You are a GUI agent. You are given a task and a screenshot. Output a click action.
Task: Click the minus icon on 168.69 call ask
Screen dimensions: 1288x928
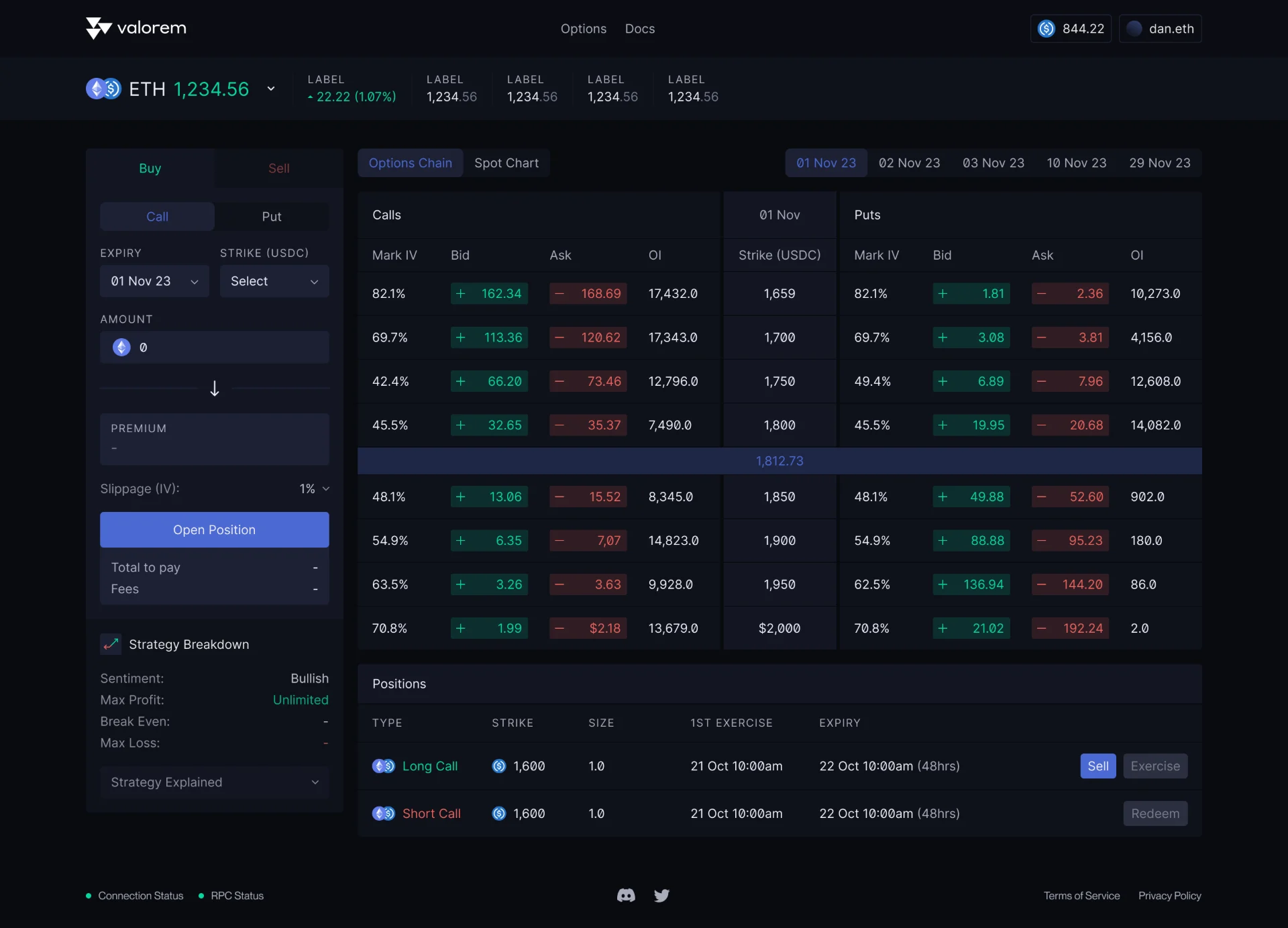[x=559, y=293]
